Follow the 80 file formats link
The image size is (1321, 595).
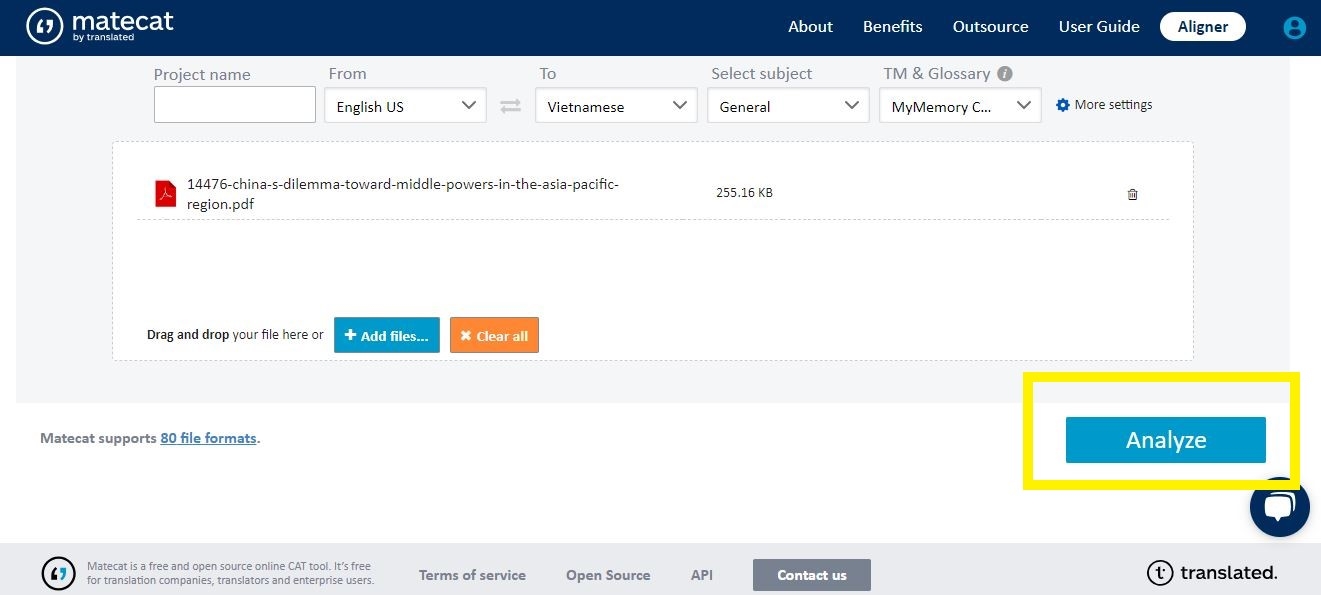click(208, 438)
